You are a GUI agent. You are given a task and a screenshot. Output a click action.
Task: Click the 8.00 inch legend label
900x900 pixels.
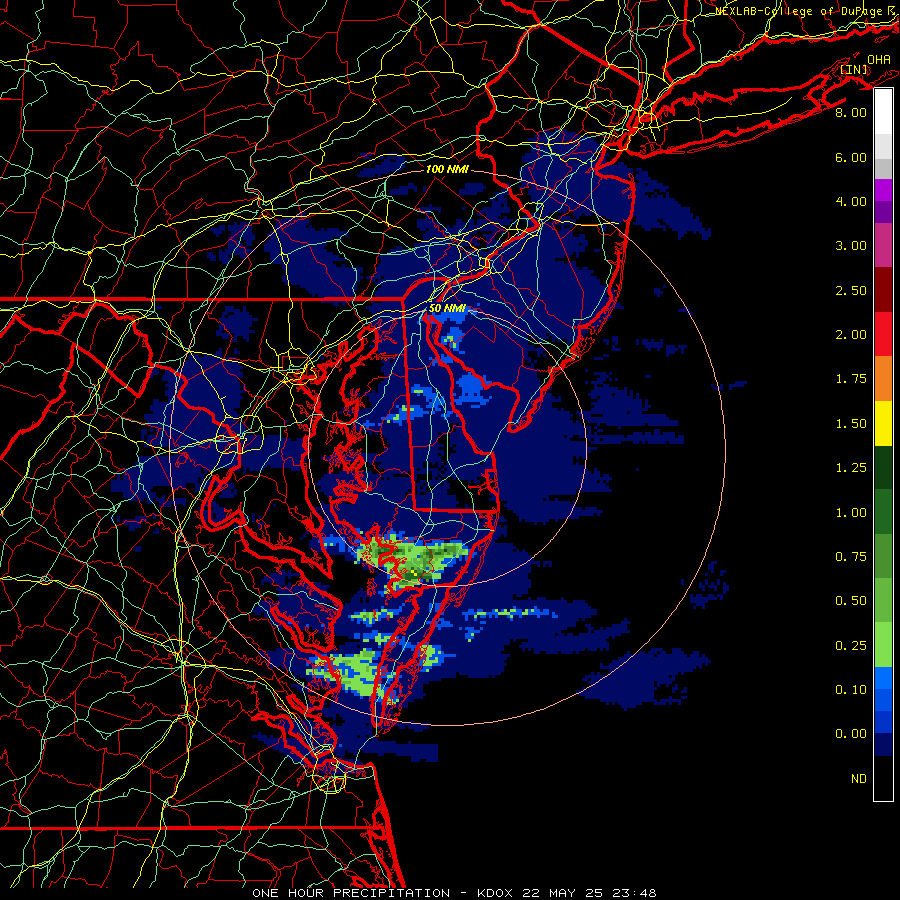[x=851, y=112]
